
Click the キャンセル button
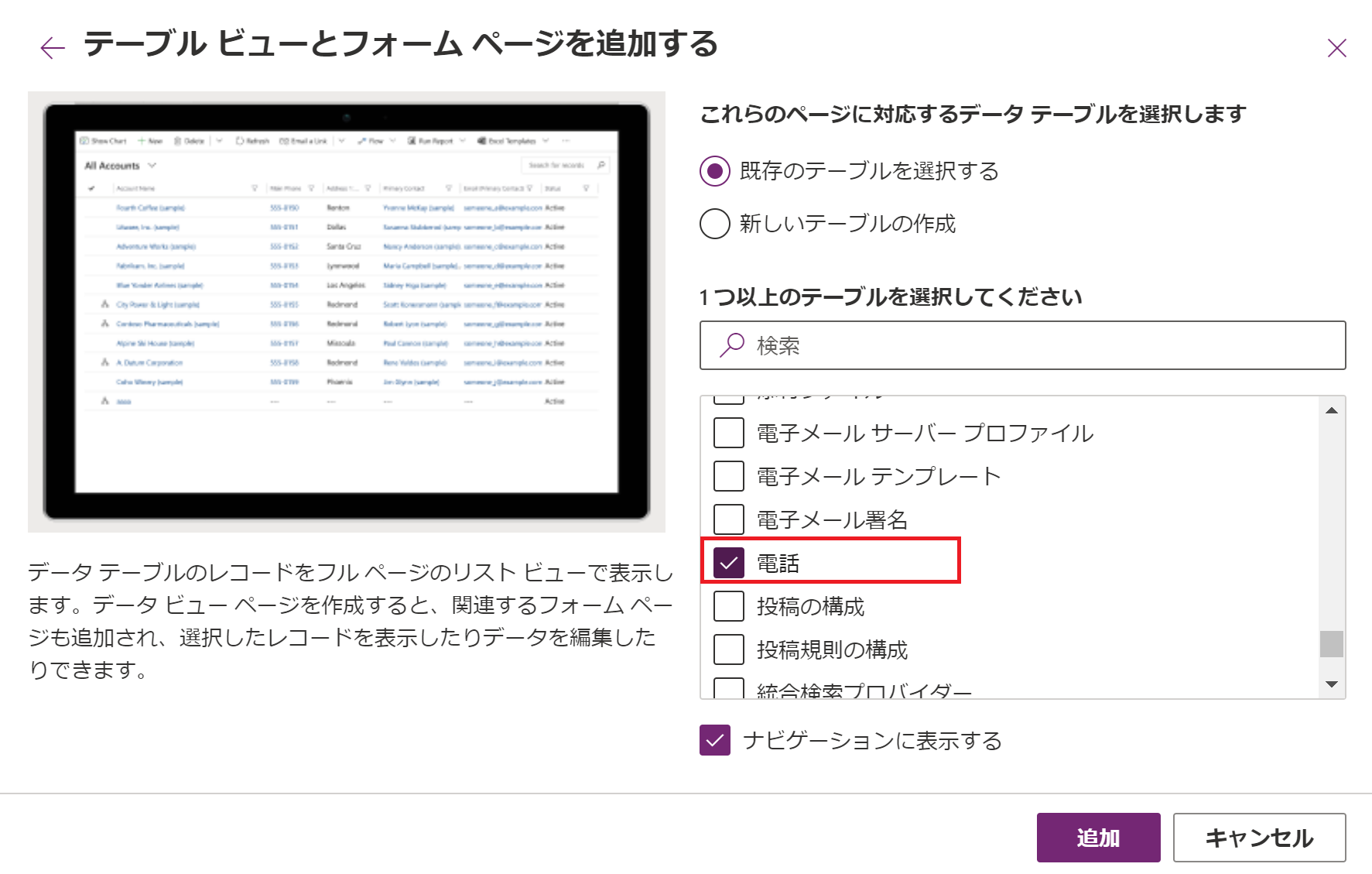point(1259,838)
